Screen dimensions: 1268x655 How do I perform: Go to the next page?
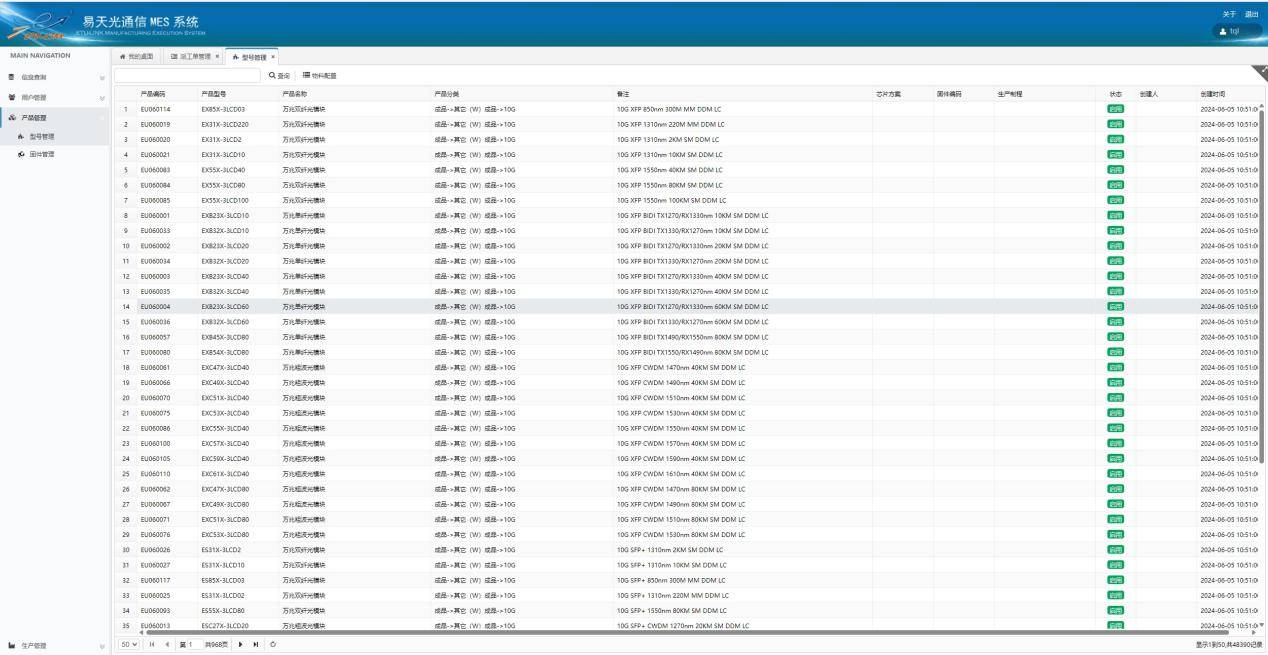pos(241,645)
